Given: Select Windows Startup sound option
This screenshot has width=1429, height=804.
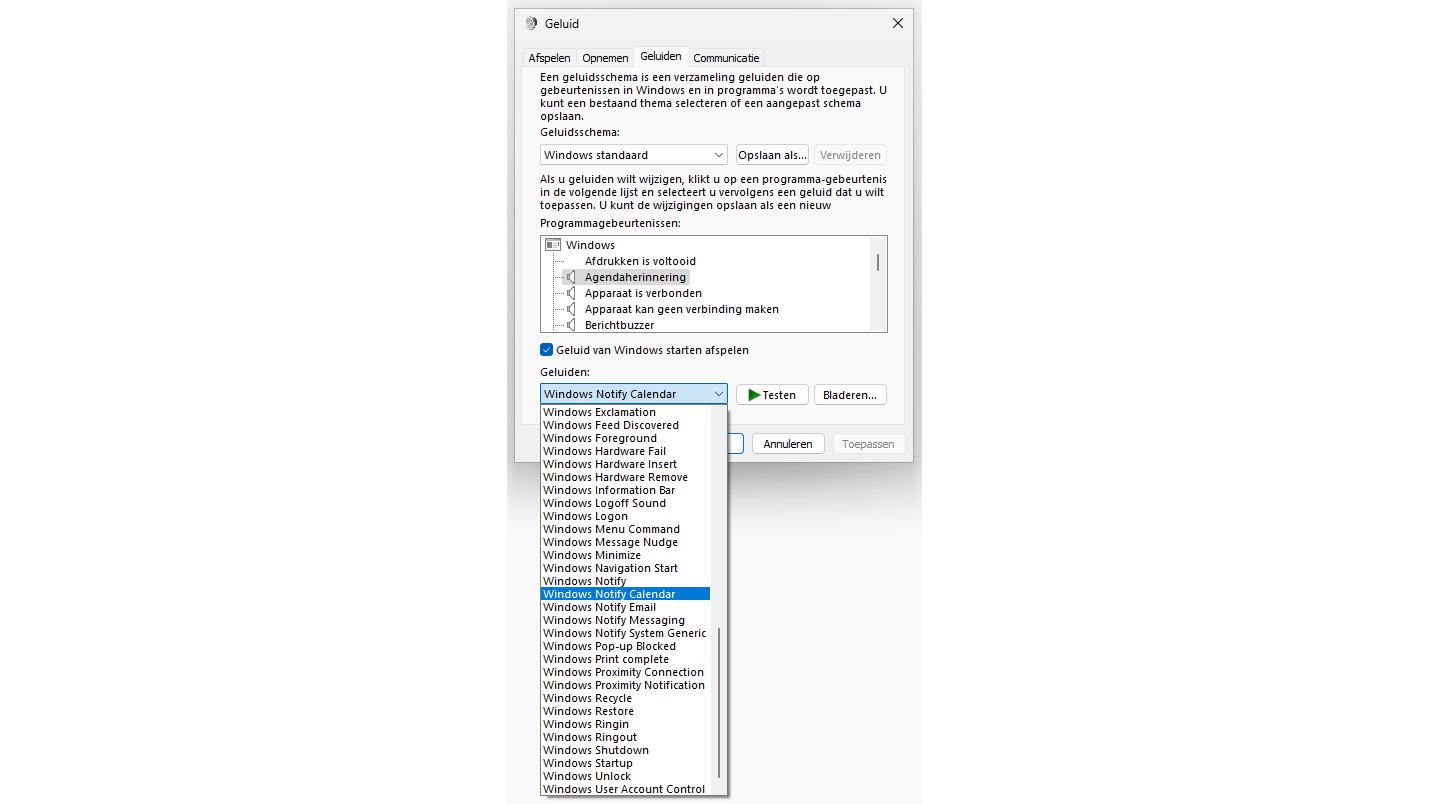Looking at the screenshot, I should tap(626, 763).
